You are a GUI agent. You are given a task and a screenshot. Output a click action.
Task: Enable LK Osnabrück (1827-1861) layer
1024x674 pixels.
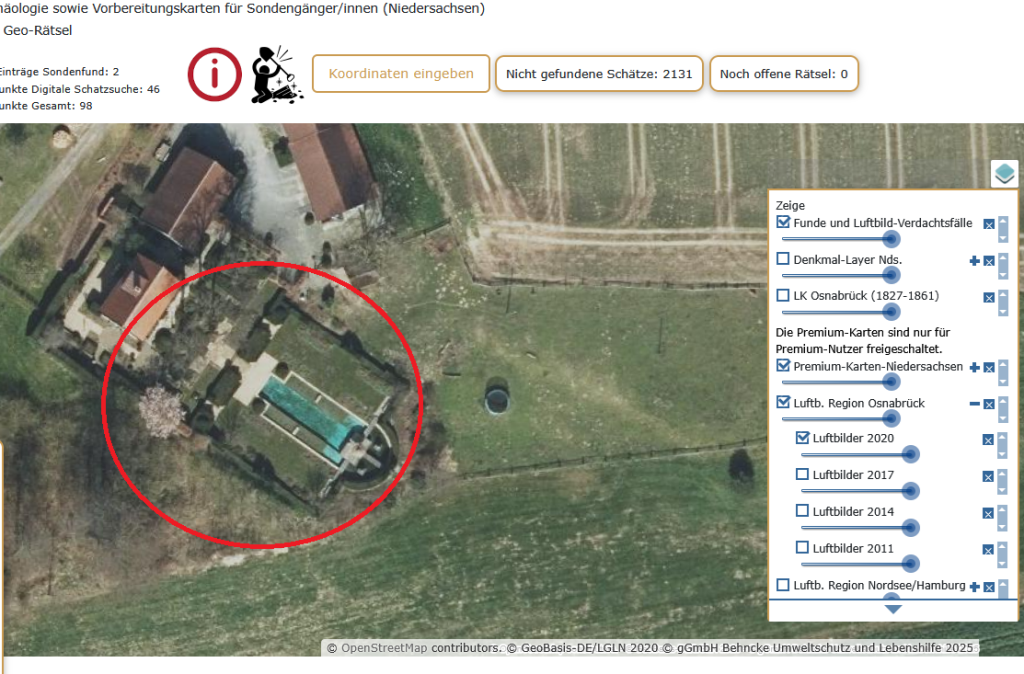(784, 296)
